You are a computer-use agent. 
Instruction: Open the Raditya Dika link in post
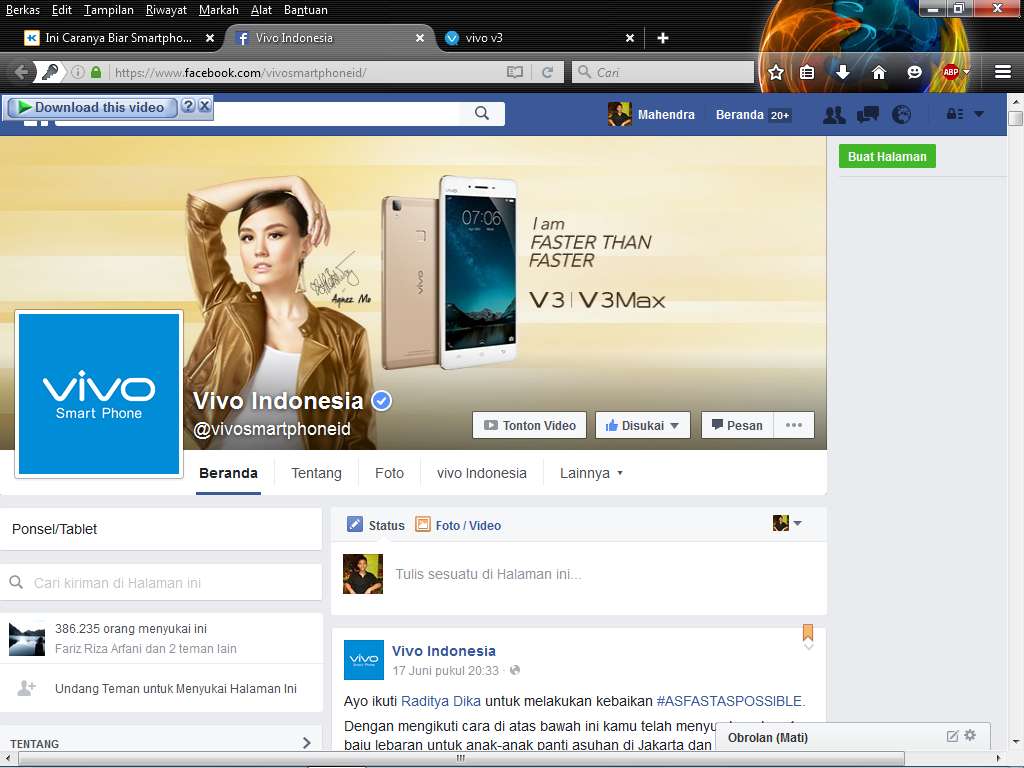(441, 701)
